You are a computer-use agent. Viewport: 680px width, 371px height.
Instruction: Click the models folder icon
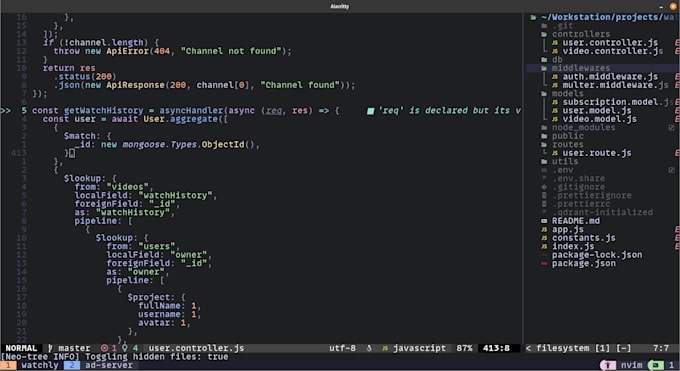click(544, 94)
